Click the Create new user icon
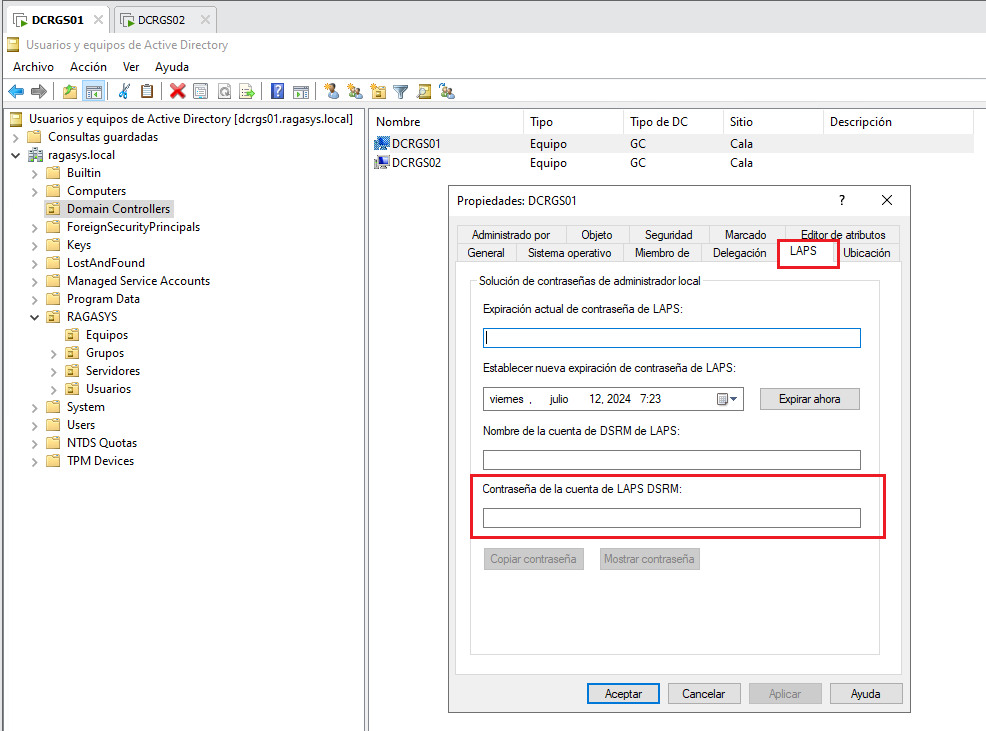This screenshot has height=731, width=986. tap(331, 91)
